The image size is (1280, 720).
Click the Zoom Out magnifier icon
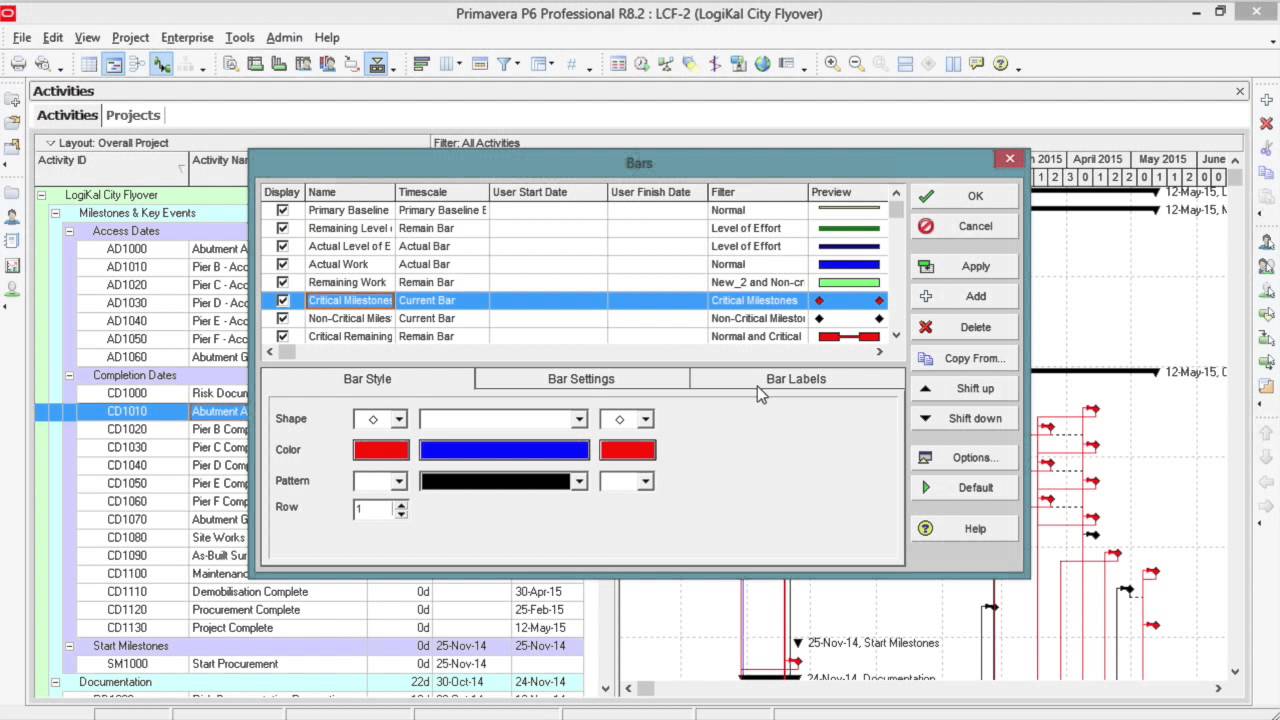(x=856, y=64)
